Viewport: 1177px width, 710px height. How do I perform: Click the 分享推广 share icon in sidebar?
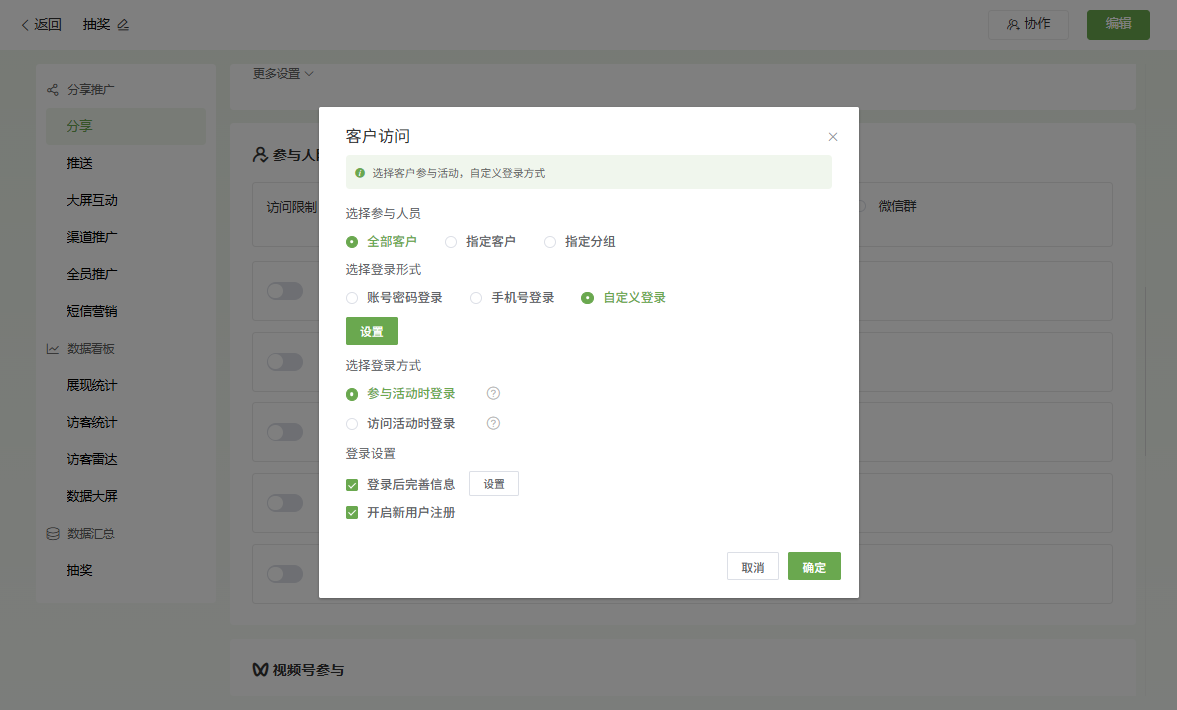pos(53,90)
